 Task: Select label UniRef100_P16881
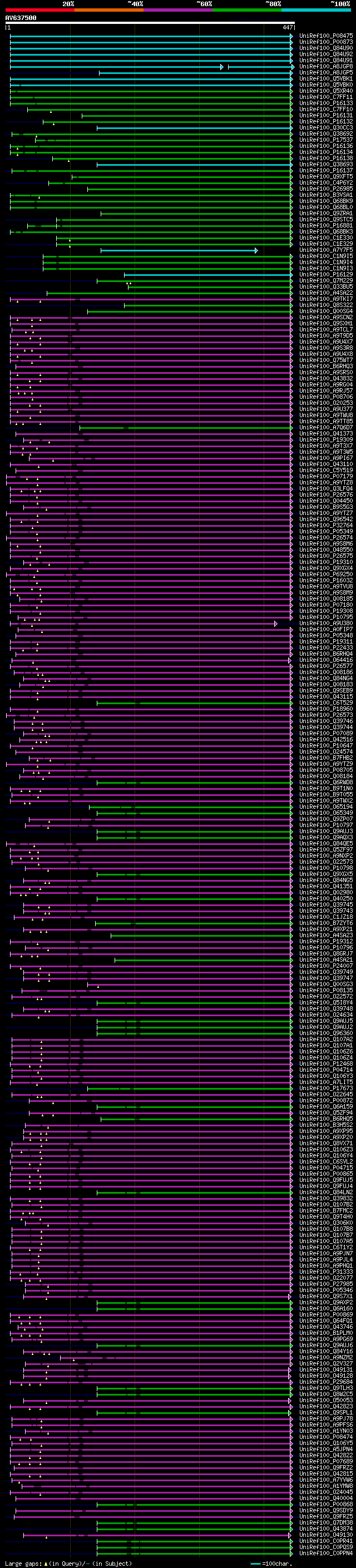(326, 225)
